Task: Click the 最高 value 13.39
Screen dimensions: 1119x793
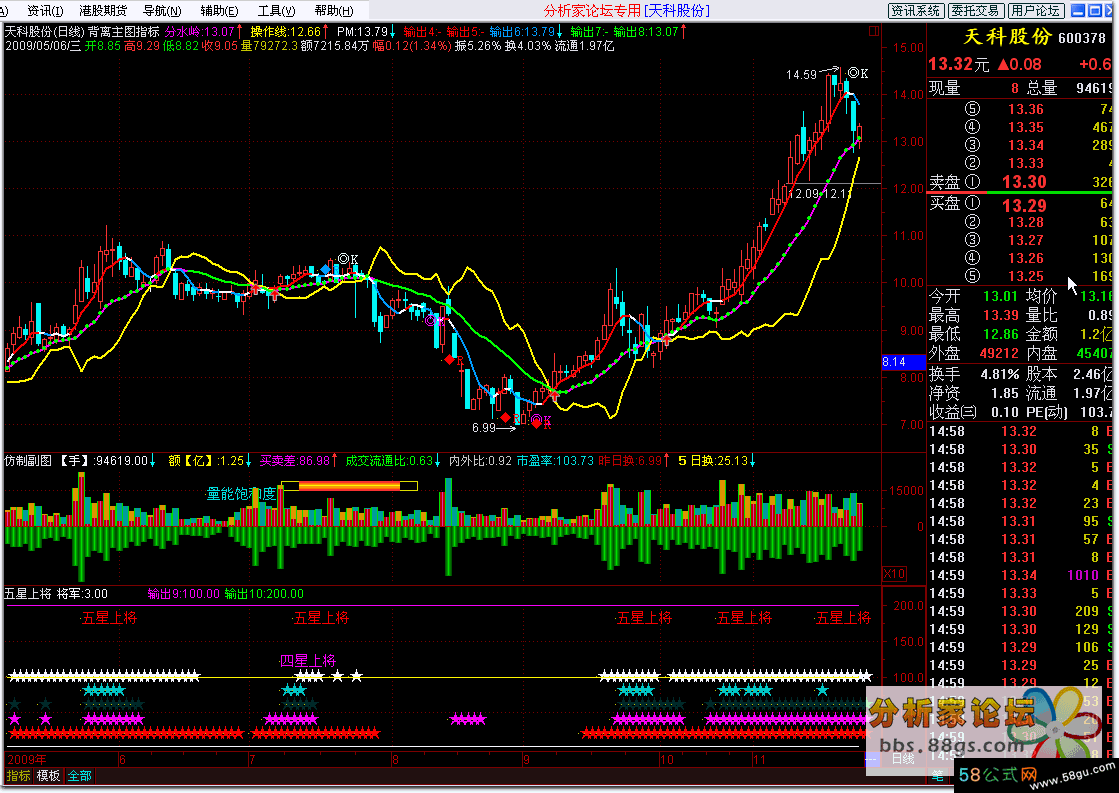Action: 1001,315
